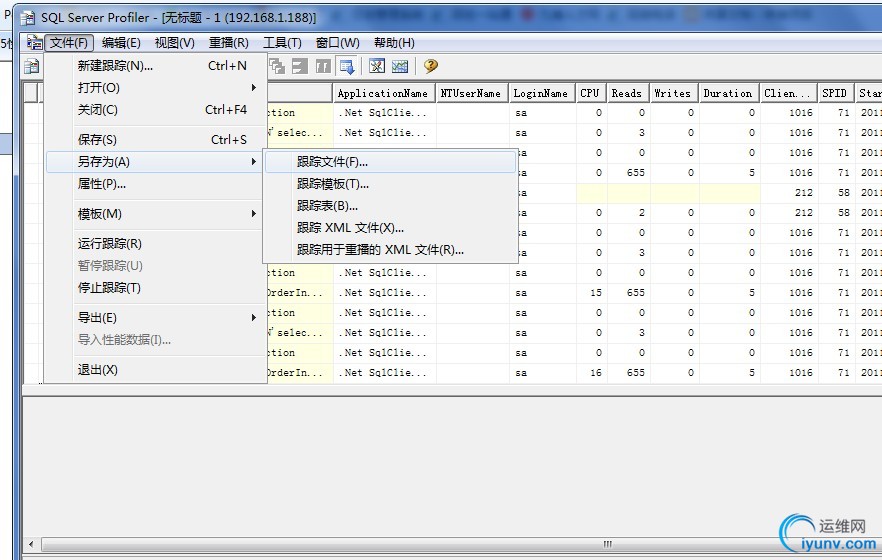Click the horizontal scrollbar left arrow
This screenshot has width=882, height=560.
[31, 544]
